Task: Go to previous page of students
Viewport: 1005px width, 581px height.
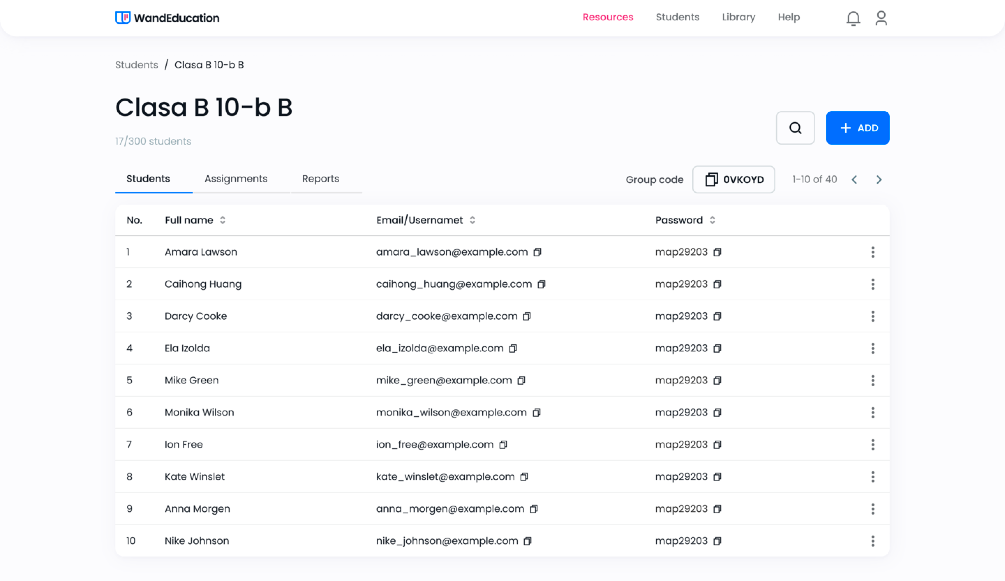Action: click(x=854, y=180)
